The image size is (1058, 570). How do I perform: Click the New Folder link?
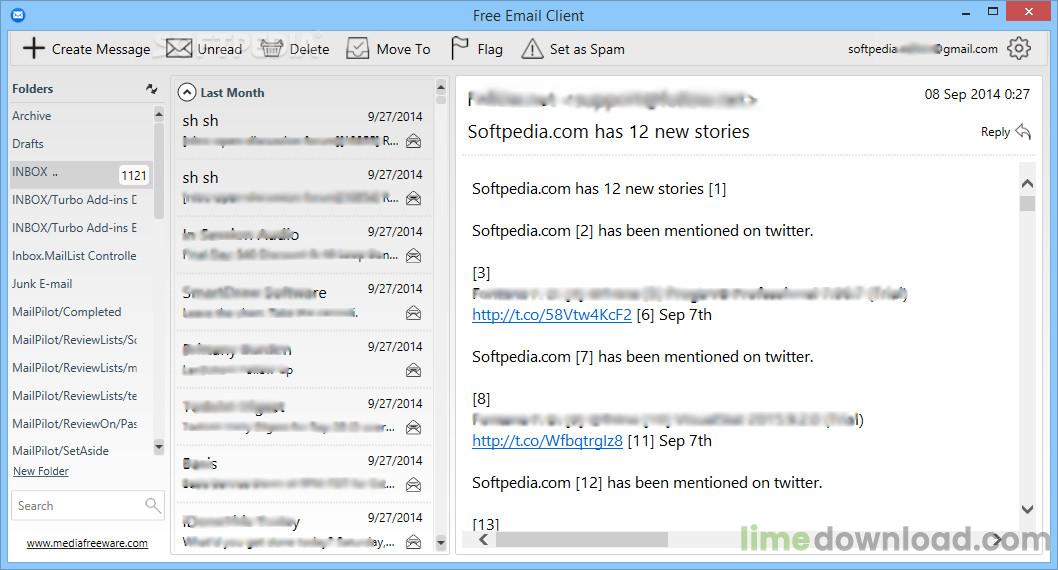[x=40, y=471]
